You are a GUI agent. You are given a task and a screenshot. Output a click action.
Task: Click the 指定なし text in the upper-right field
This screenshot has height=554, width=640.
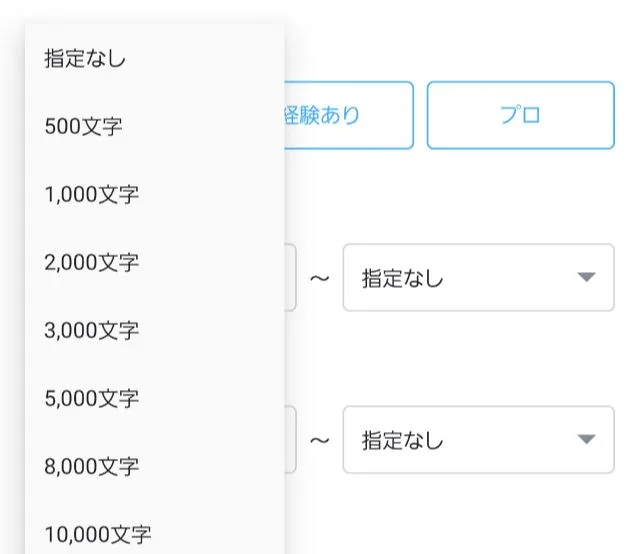pos(402,277)
